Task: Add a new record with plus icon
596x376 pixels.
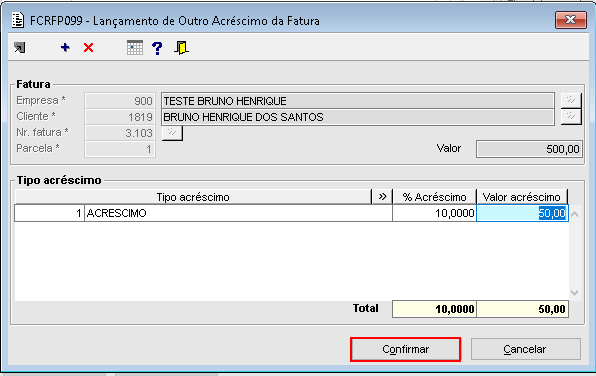Action: pyautogui.click(x=65, y=48)
